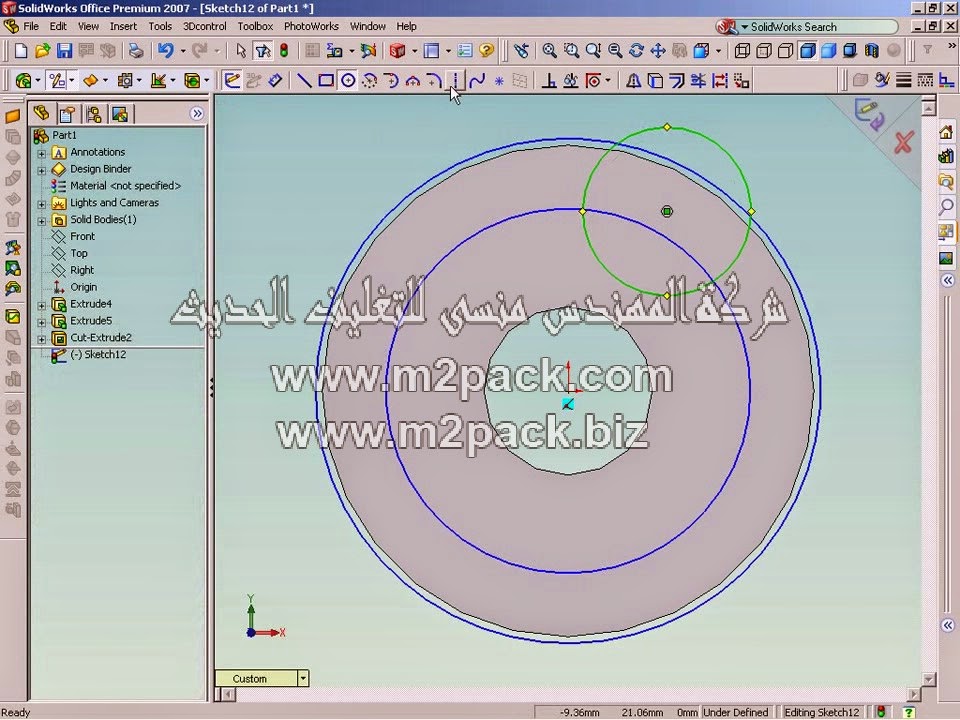Click the Rotate View icon
Viewport: 960px width, 720px height.
pos(636,51)
